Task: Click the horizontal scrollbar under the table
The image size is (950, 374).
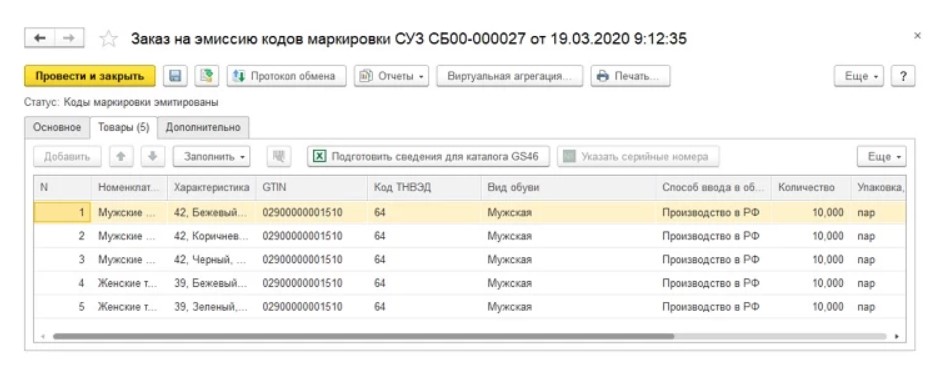Action: 364,336
